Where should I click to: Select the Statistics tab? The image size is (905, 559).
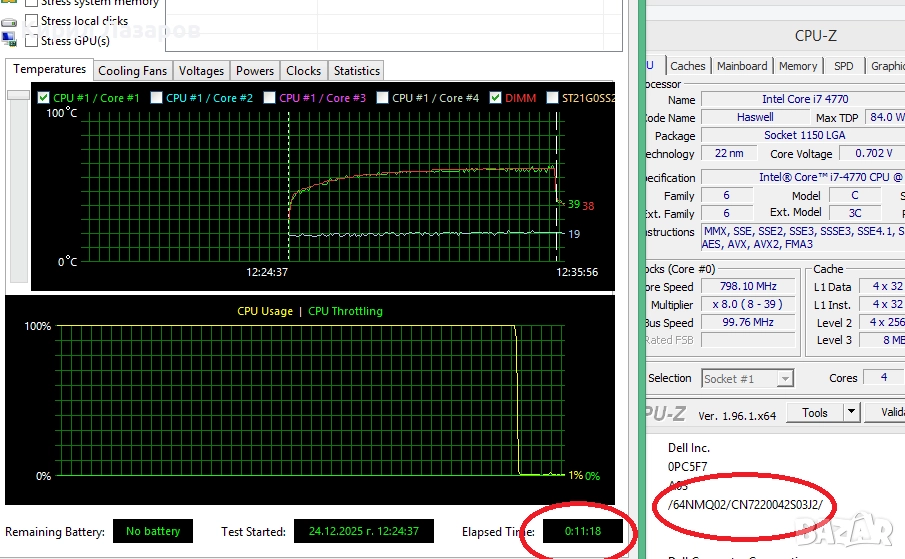(356, 71)
